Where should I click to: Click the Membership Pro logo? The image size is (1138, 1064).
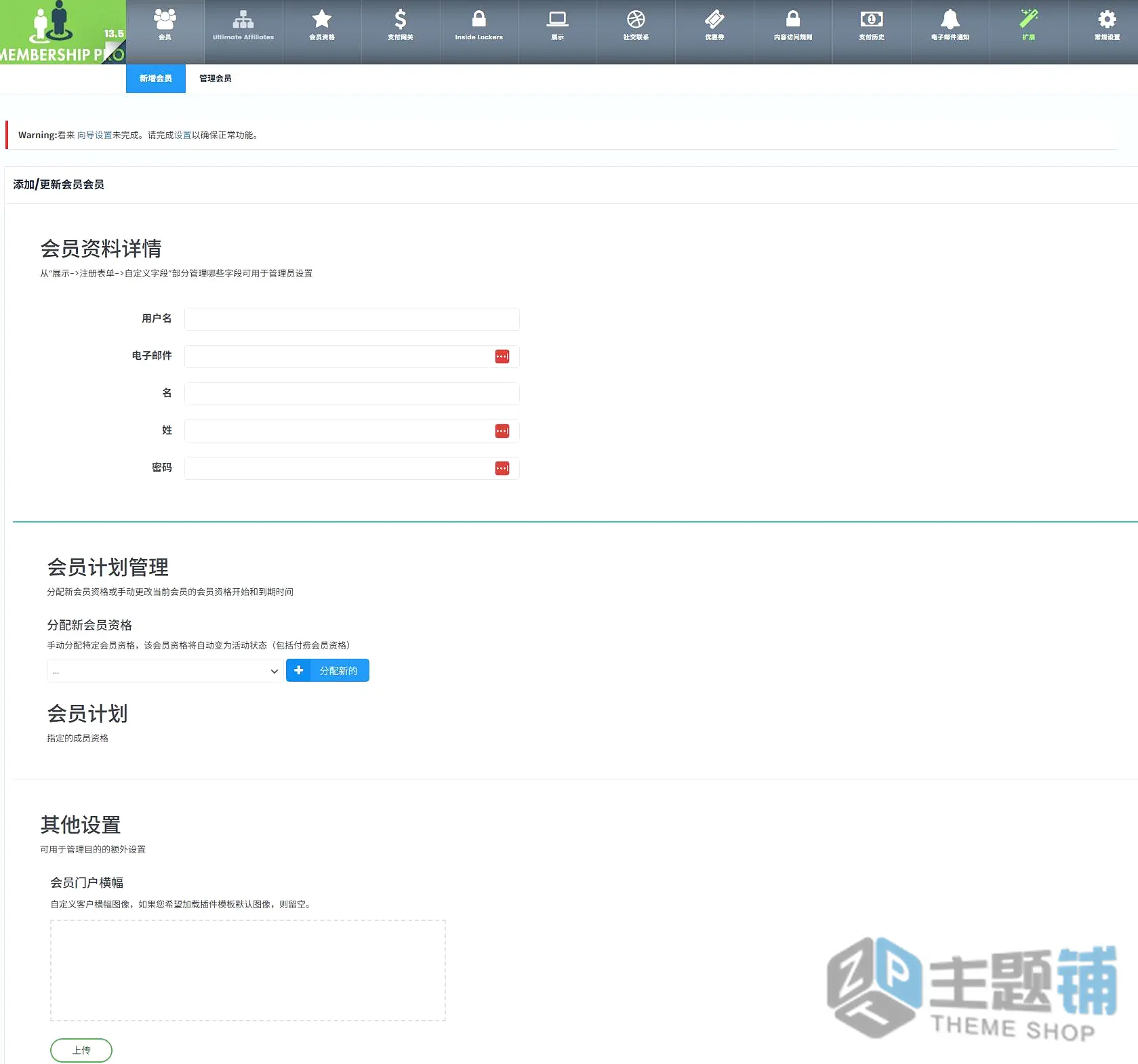pyautogui.click(x=62, y=32)
